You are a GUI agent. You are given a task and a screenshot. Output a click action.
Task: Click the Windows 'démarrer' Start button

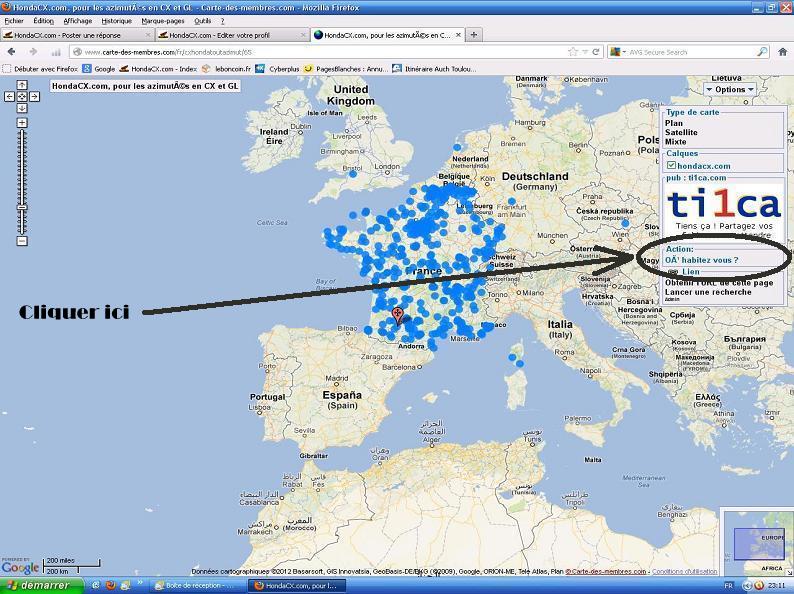(x=42, y=585)
